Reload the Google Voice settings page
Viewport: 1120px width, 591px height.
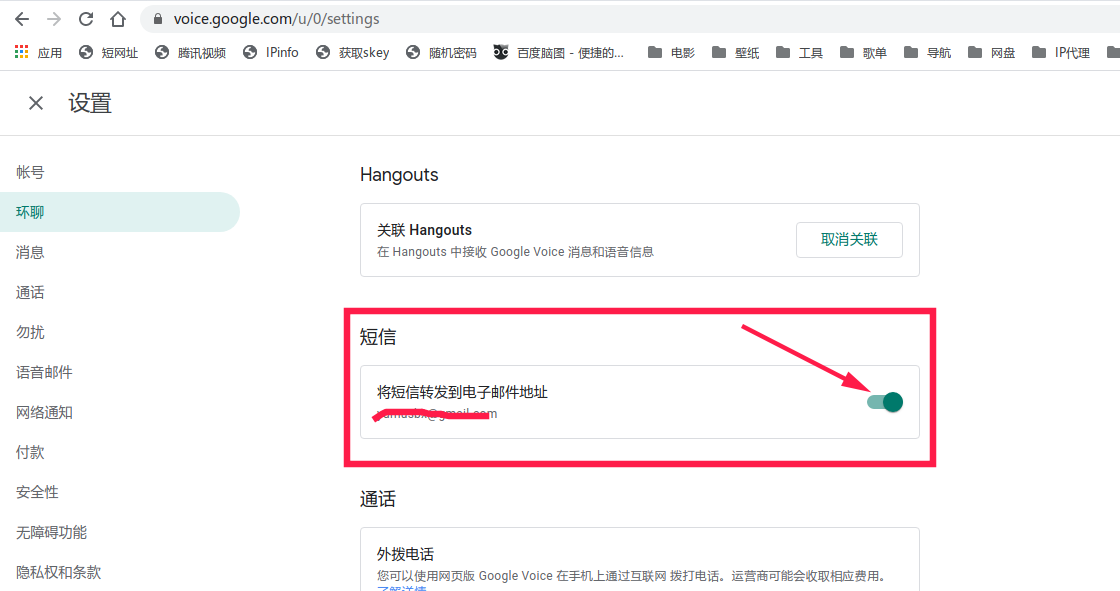click(86, 19)
